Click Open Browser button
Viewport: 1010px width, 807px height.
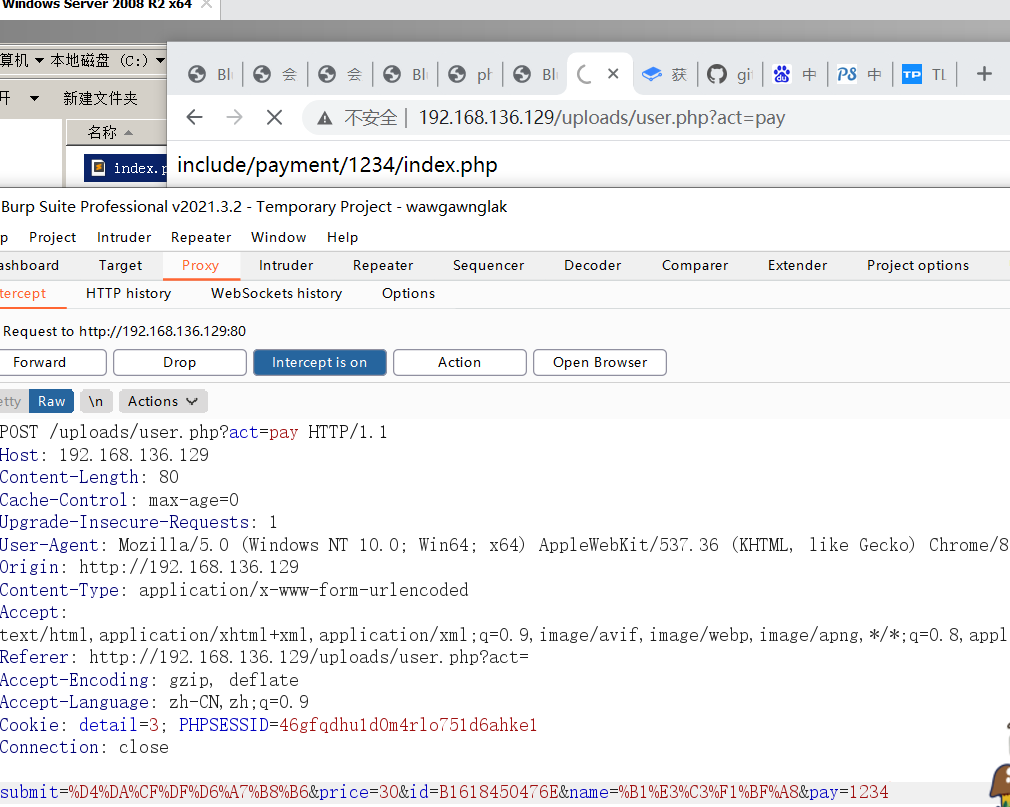click(x=600, y=362)
